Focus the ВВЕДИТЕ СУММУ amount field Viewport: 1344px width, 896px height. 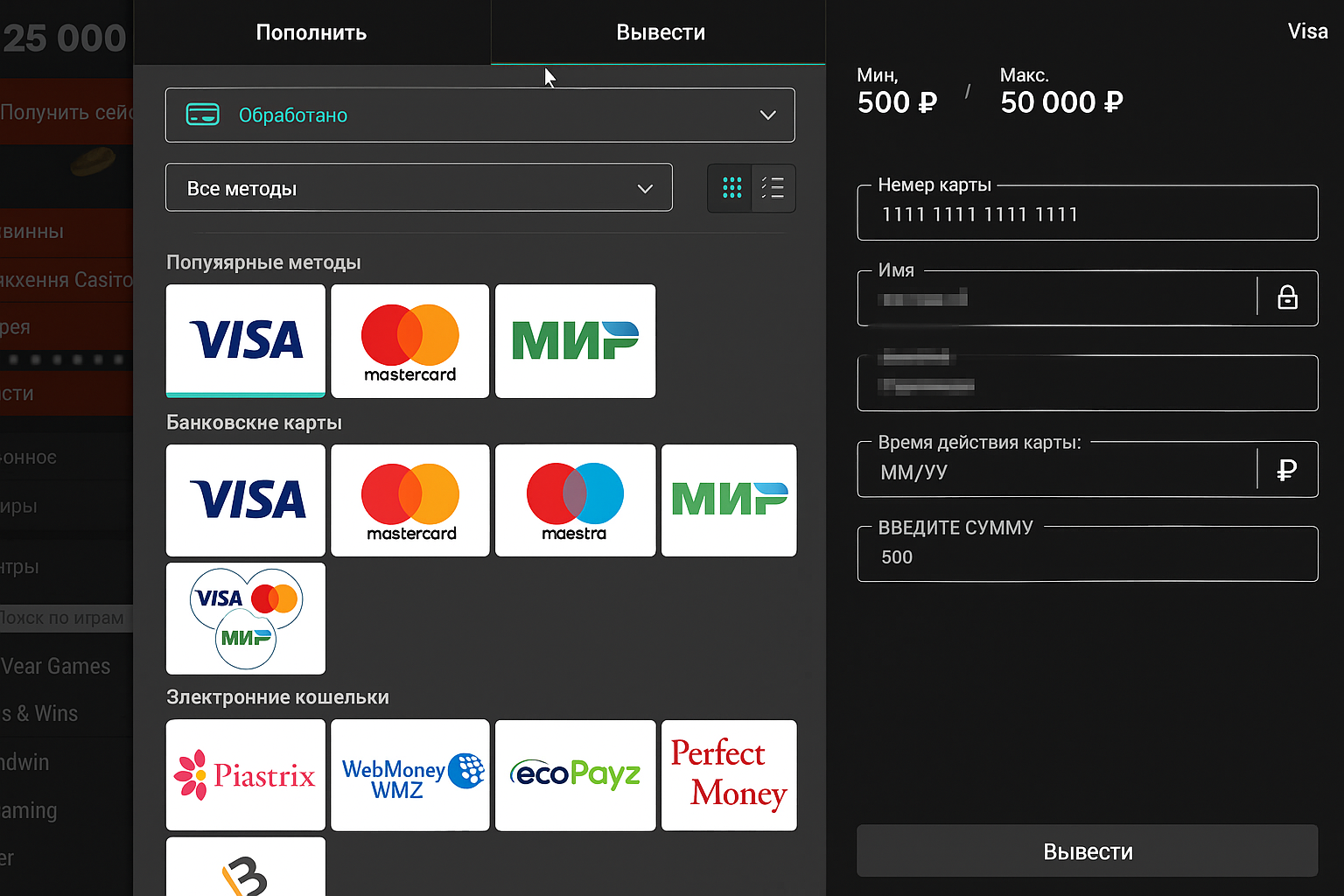(1087, 557)
